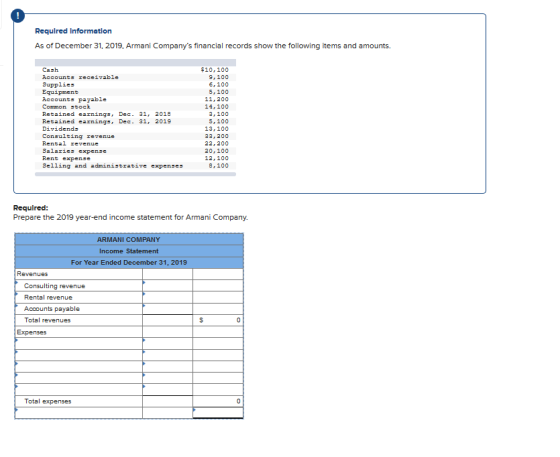Screen dimensions: 560x457
Task: Click the final net income amount field
Action: [218, 413]
